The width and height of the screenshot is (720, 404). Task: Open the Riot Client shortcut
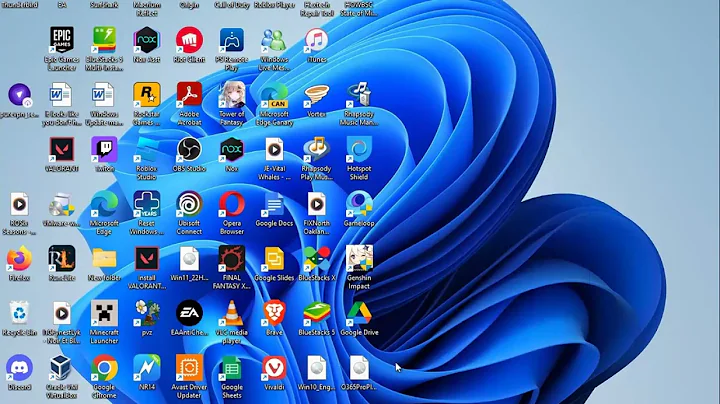(189, 40)
